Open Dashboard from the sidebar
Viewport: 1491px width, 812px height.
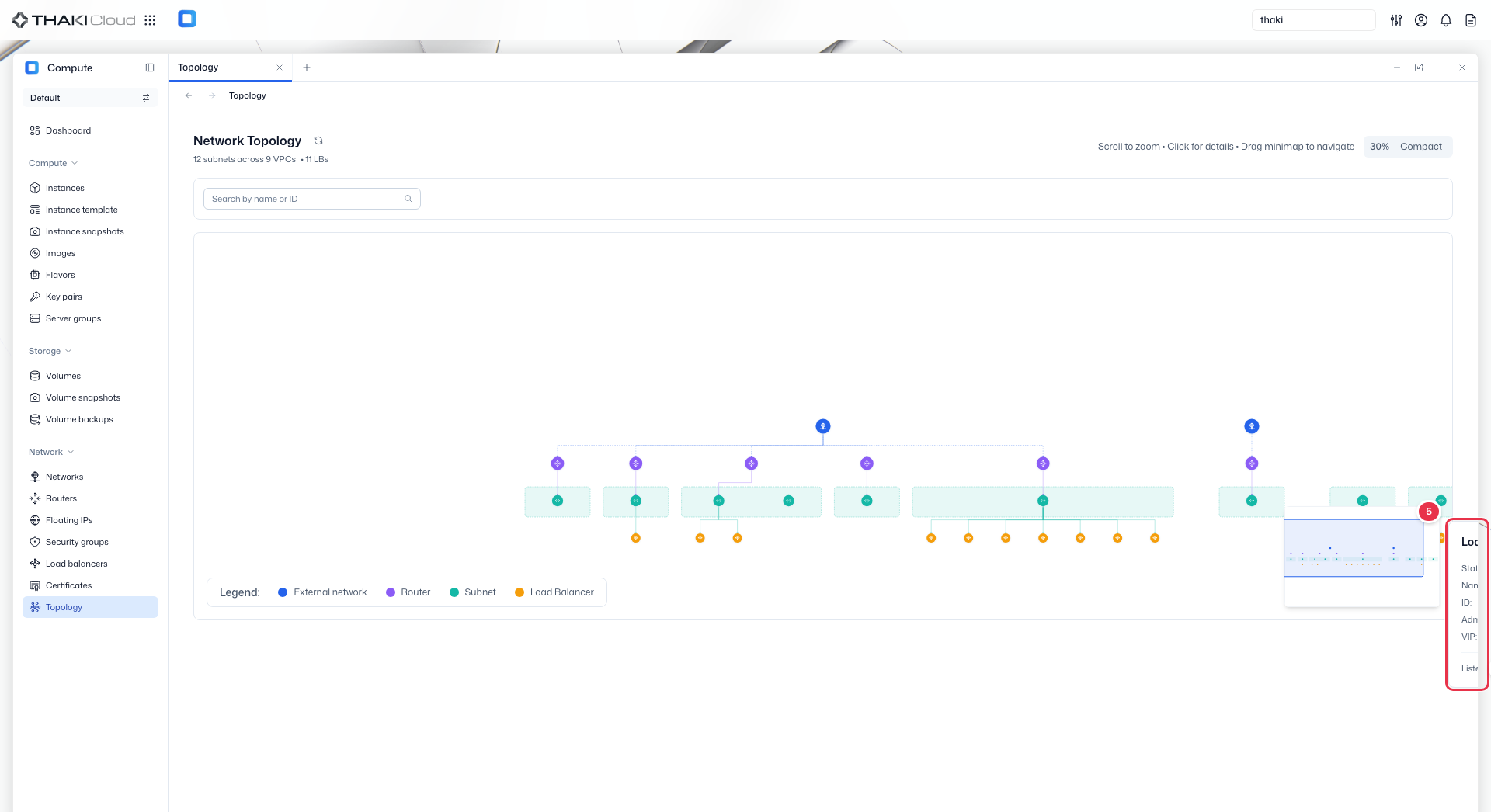click(90, 130)
